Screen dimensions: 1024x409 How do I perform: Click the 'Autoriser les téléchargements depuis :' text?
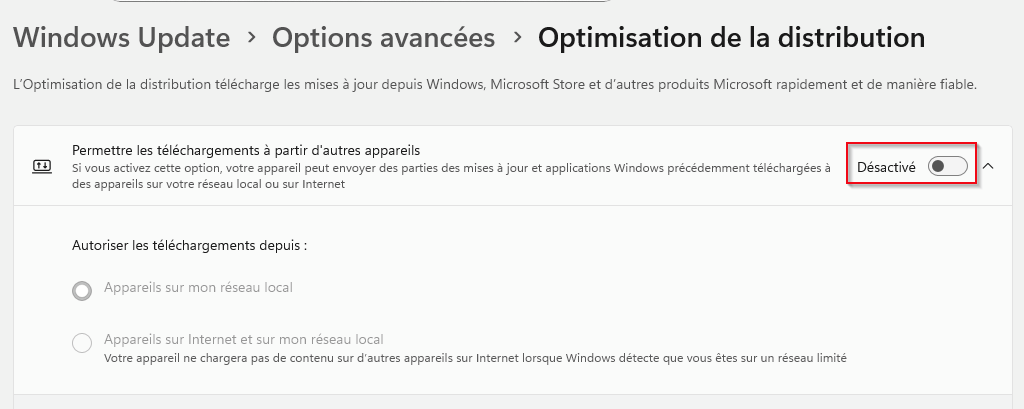(189, 245)
